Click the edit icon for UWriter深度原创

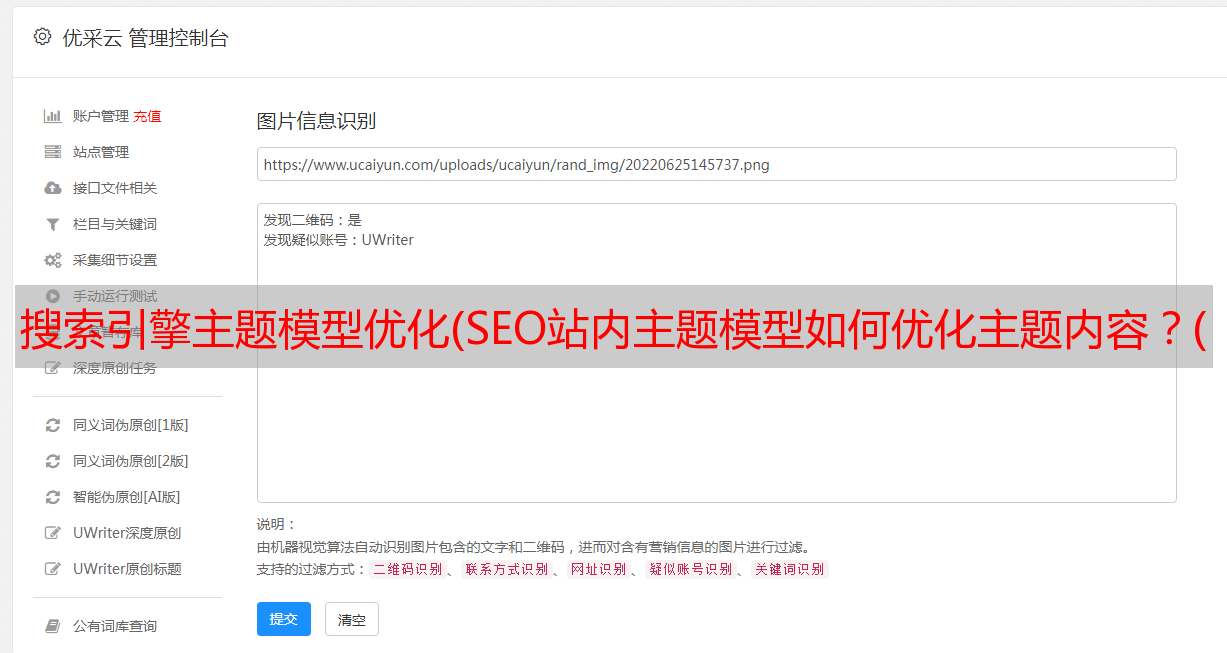pyautogui.click(x=53, y=533)
